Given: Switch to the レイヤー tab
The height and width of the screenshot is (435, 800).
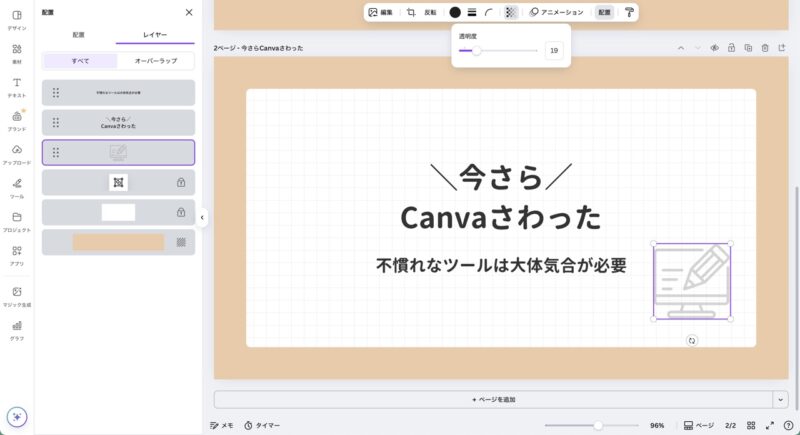Looking at the screenshot, I should [155, 35].
